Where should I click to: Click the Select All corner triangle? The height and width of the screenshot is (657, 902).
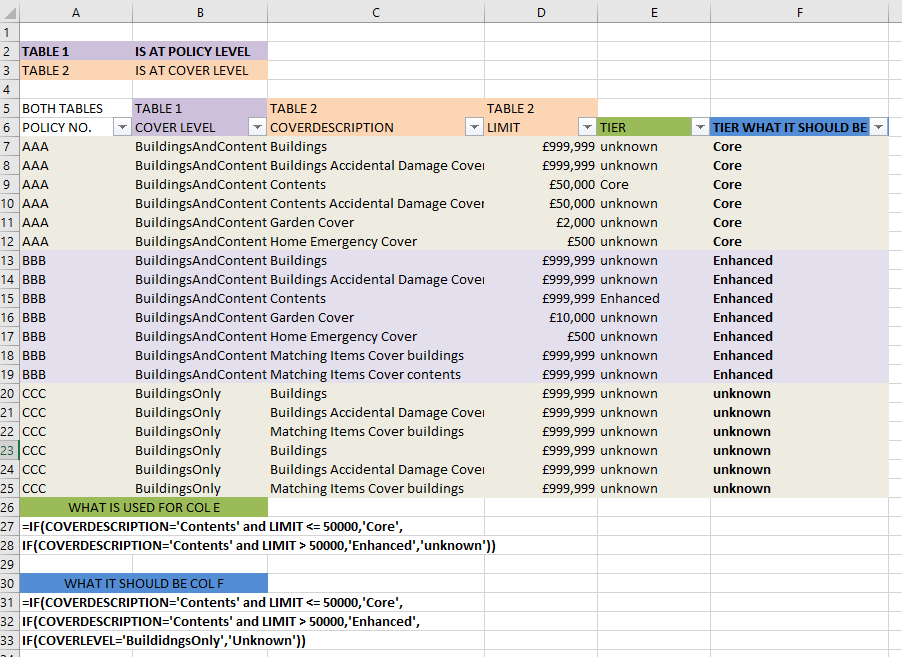click(x=9, y=12)
